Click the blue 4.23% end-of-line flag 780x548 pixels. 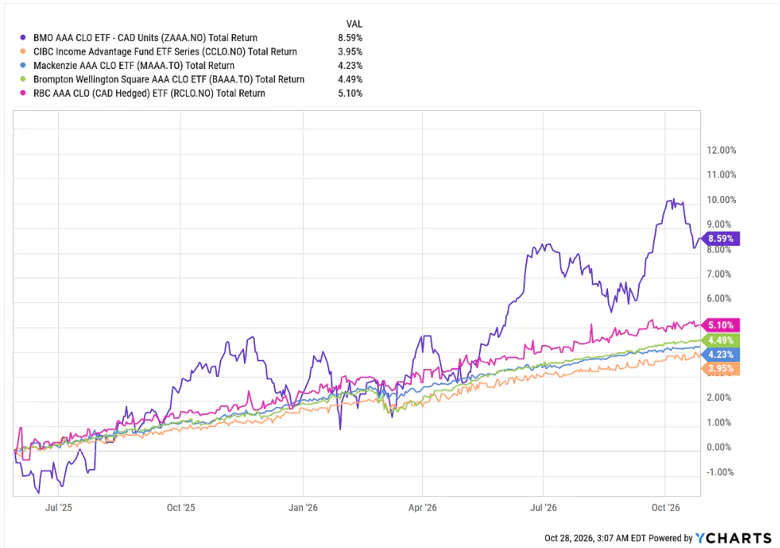720,355
